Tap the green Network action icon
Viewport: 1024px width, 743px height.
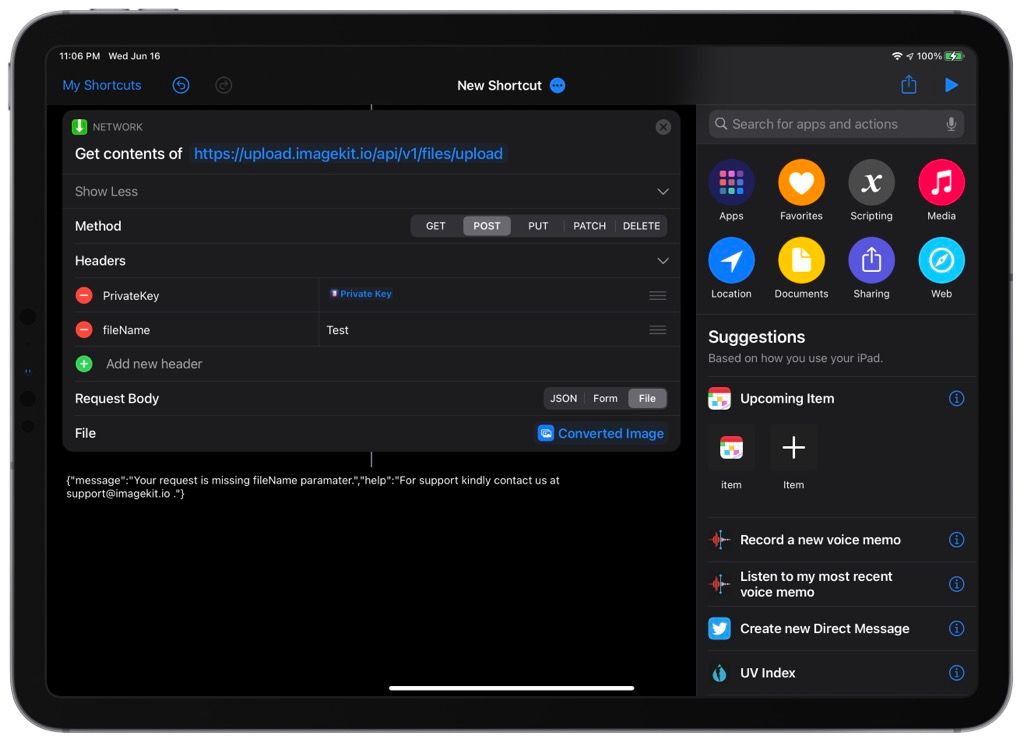pyautogui.click(x=80, y=127)
